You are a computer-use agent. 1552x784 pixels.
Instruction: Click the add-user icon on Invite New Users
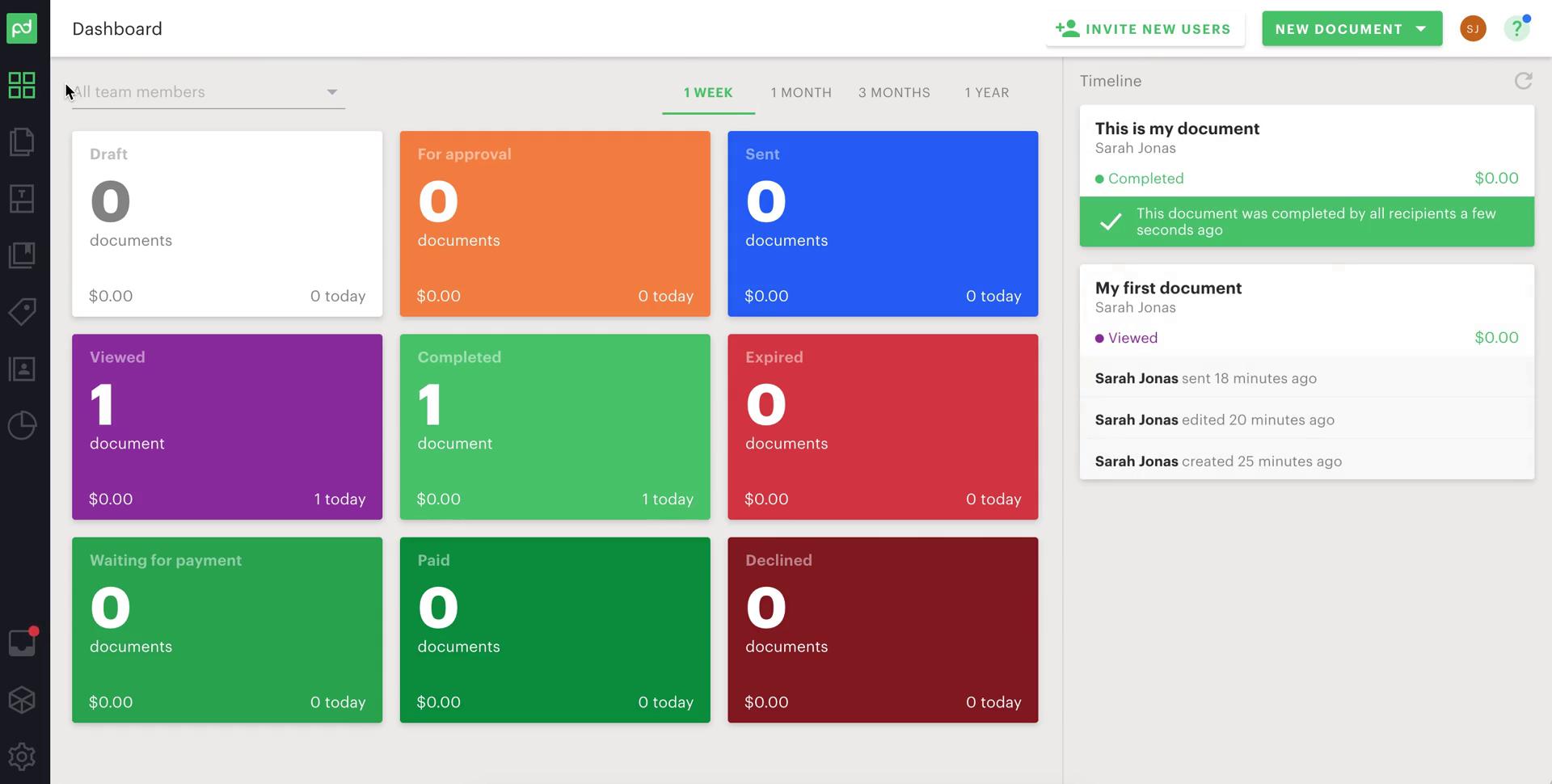pyautogui.click(x=1067, y=28)
